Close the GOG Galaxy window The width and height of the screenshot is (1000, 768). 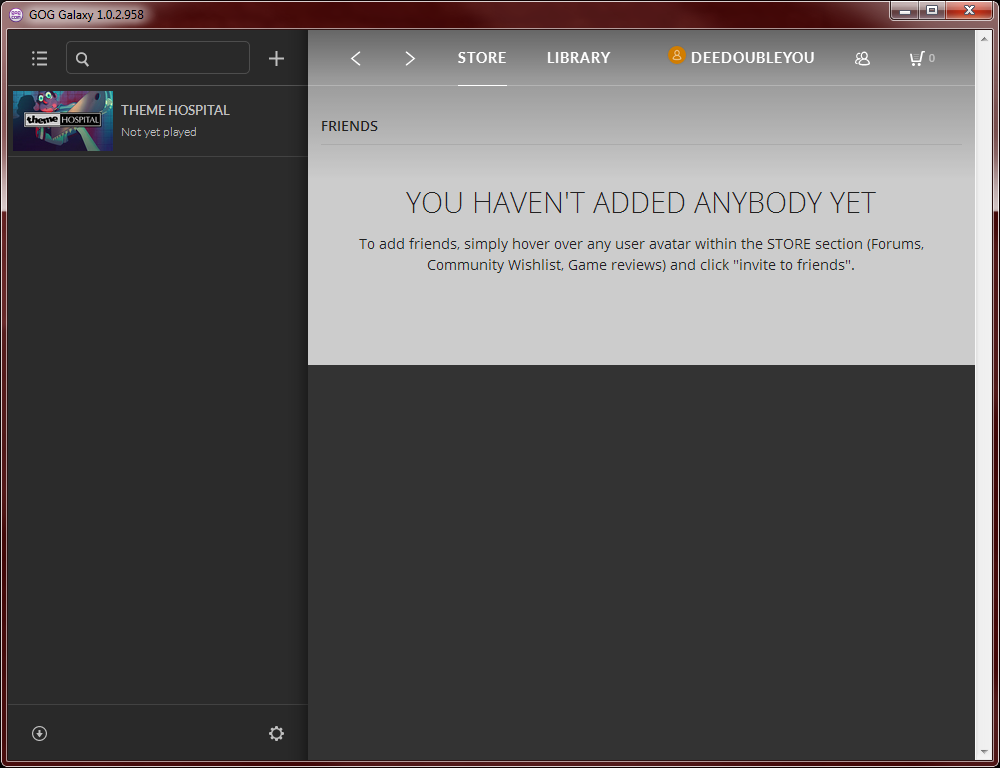(x=970, y=10)
